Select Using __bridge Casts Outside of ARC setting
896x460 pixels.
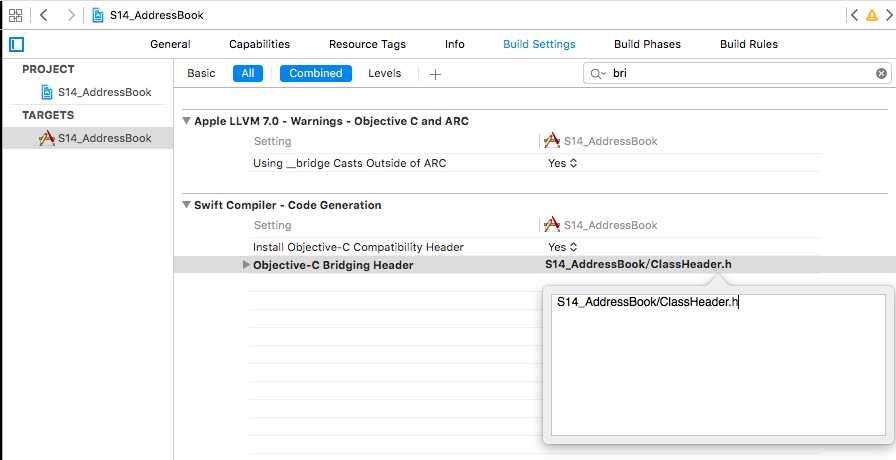[x=350, y=163]
